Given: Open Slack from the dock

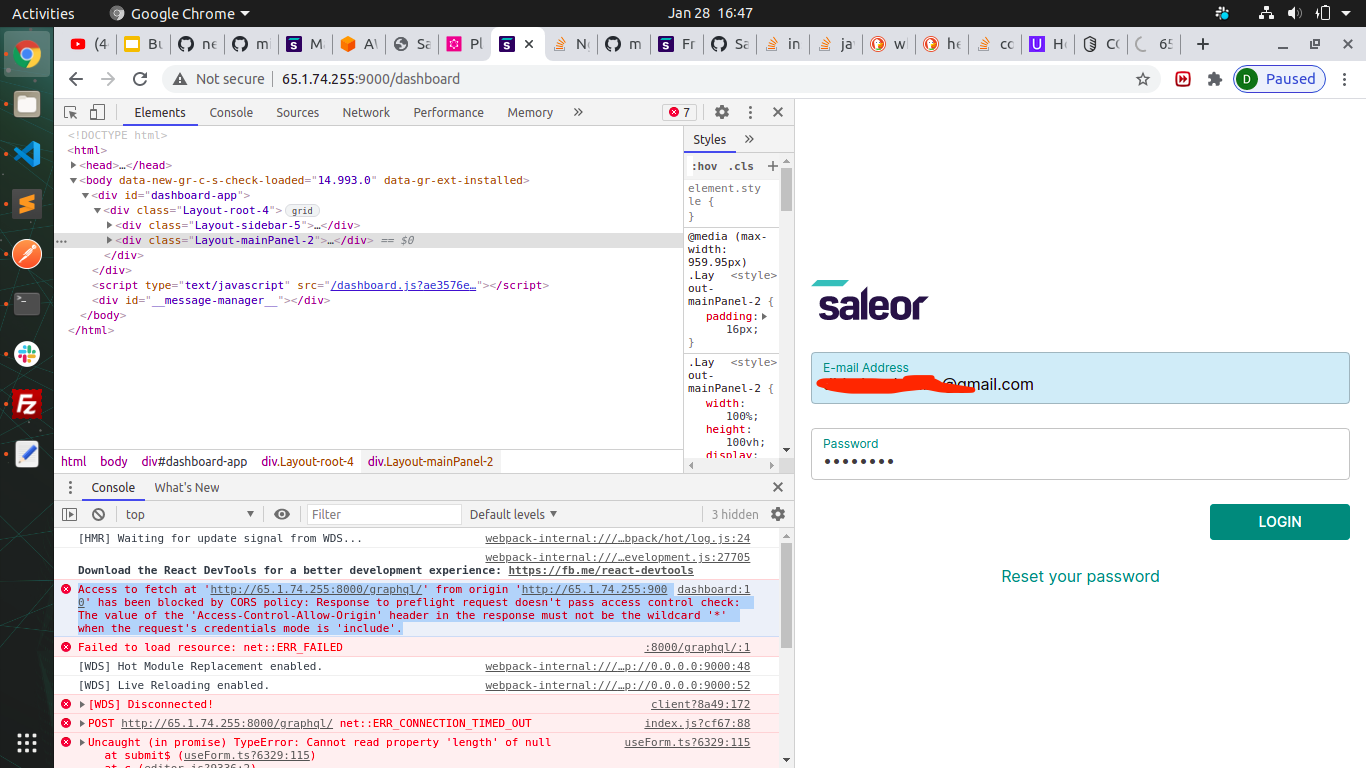Looking at the screenshot, I should click(x=27, y=354).
